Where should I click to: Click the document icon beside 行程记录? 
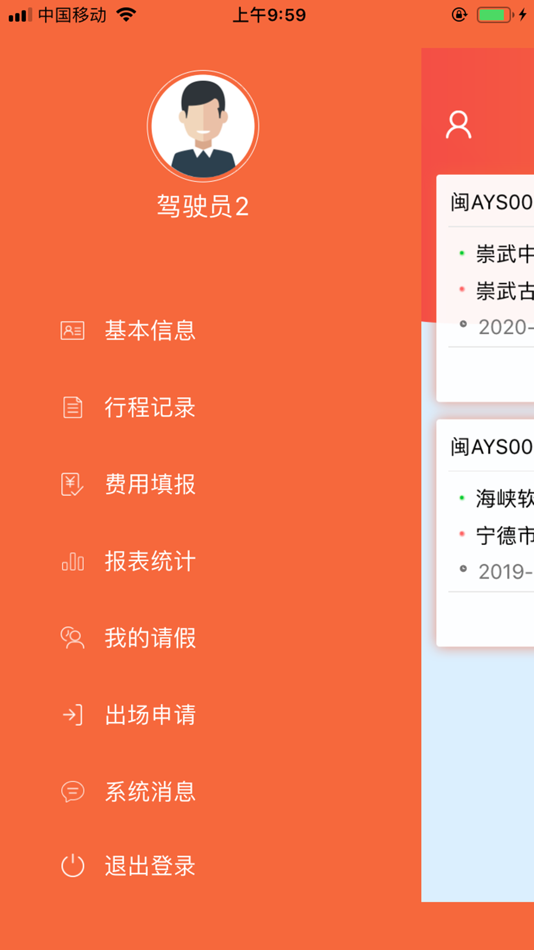pyautogui.click(x=73, y=407)
